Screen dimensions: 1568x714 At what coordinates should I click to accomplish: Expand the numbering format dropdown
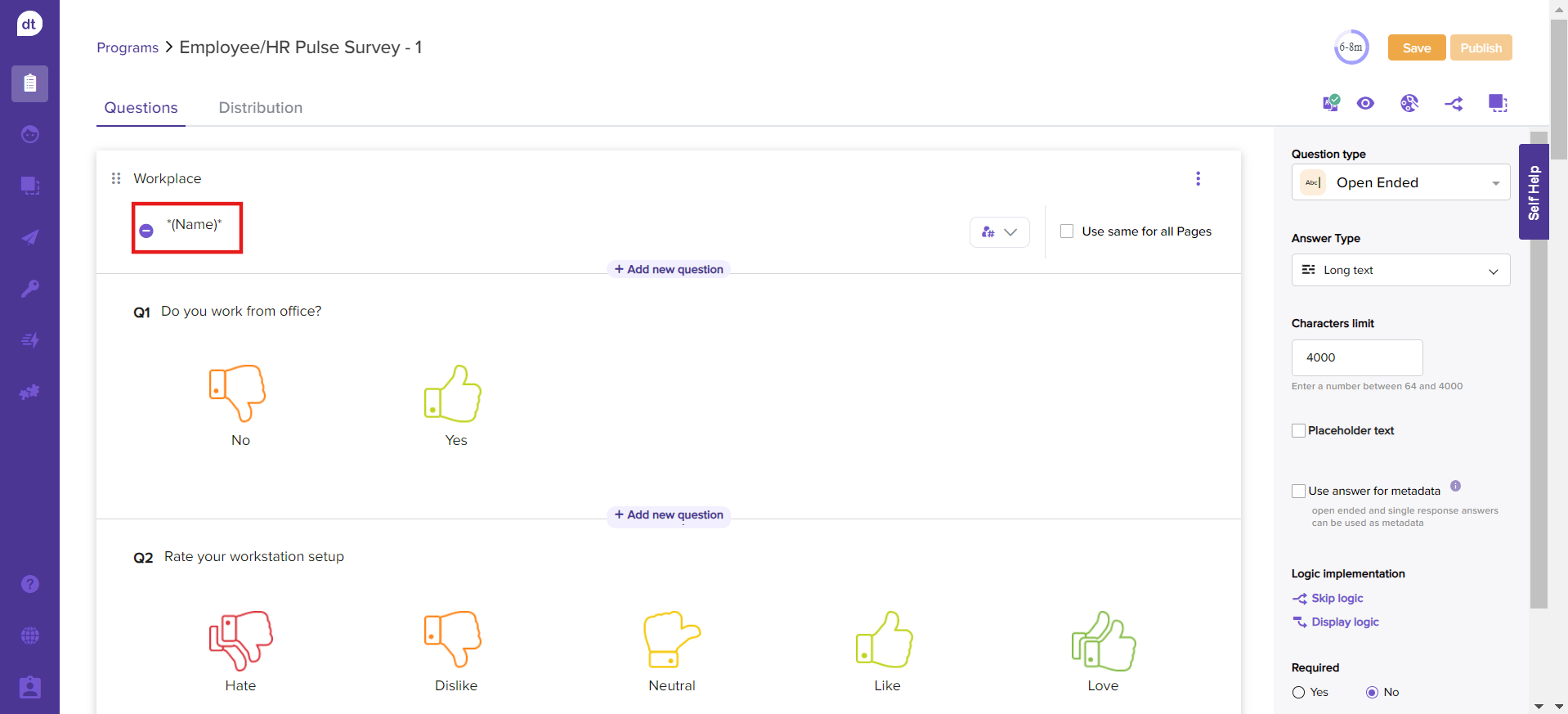click(x=999, y=232)
